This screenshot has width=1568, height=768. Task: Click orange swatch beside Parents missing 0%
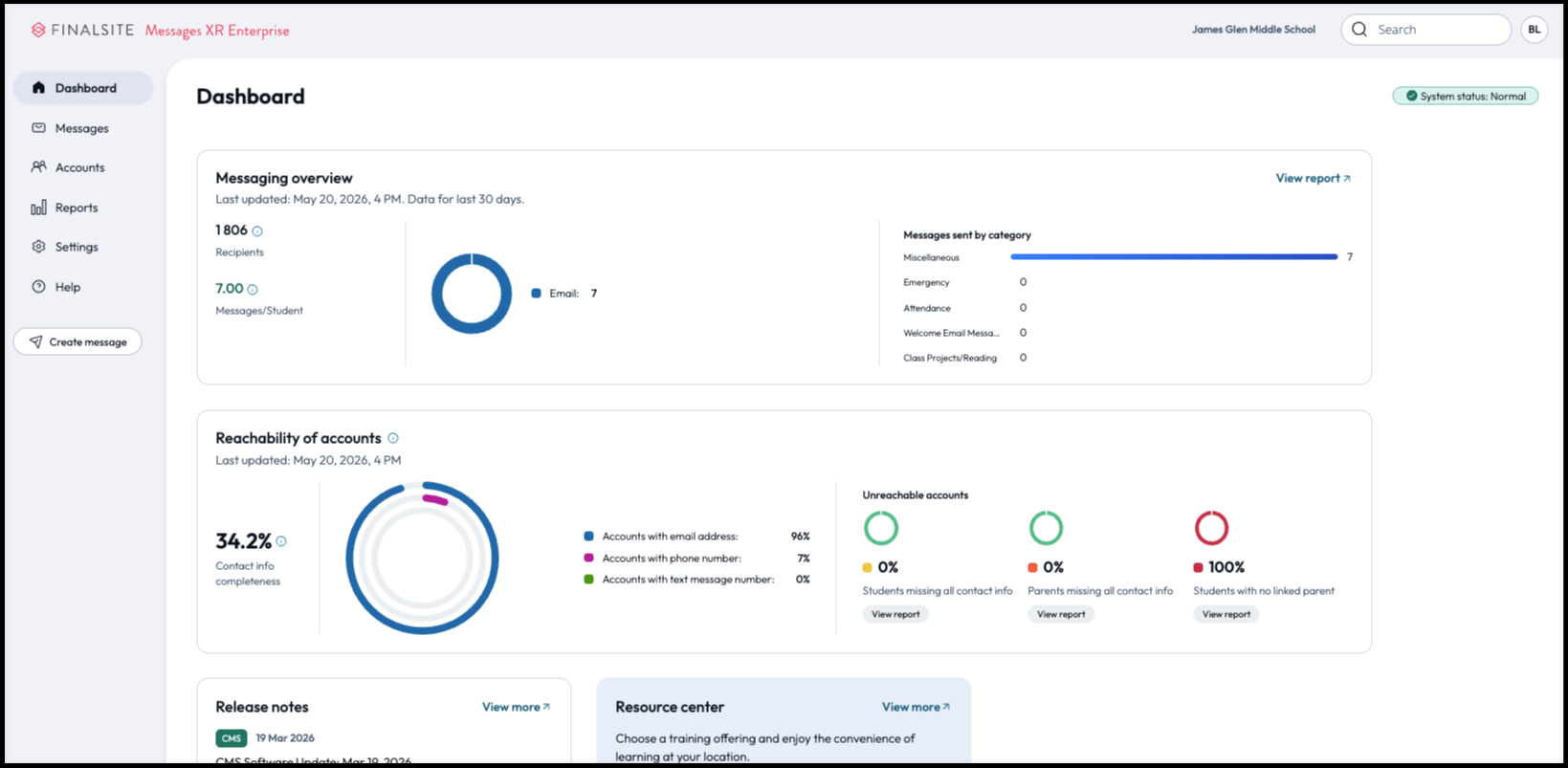tap(1032, 568)
